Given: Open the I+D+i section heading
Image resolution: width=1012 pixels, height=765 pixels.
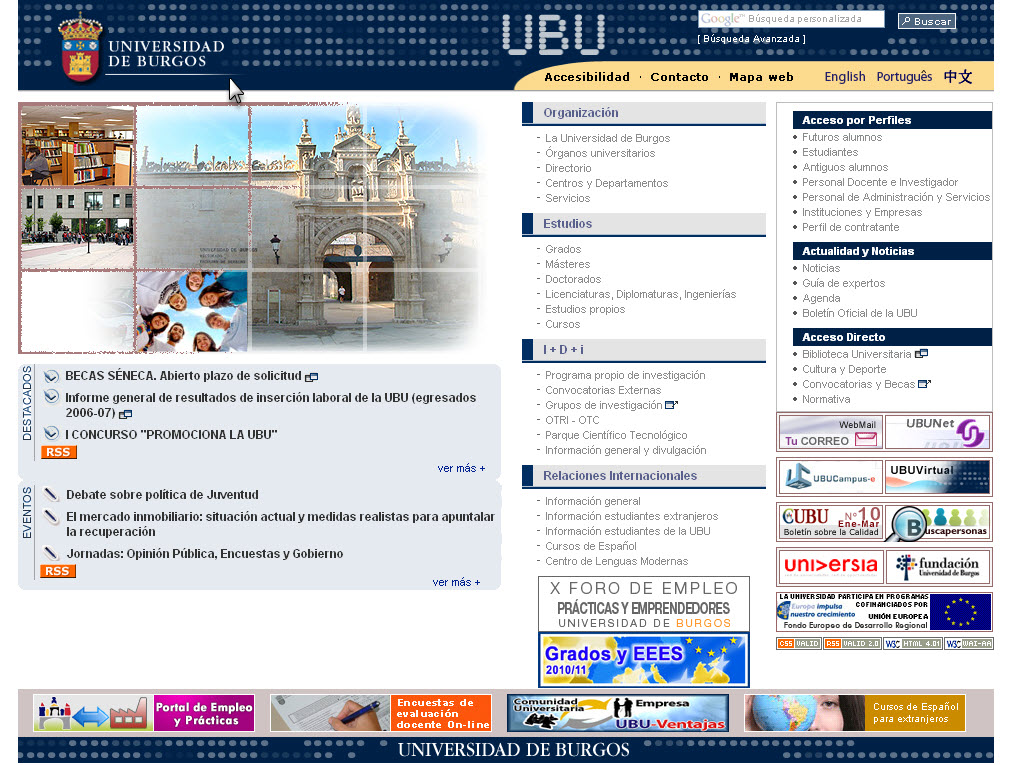Looking at the screenshot, I should coord(563,350).
